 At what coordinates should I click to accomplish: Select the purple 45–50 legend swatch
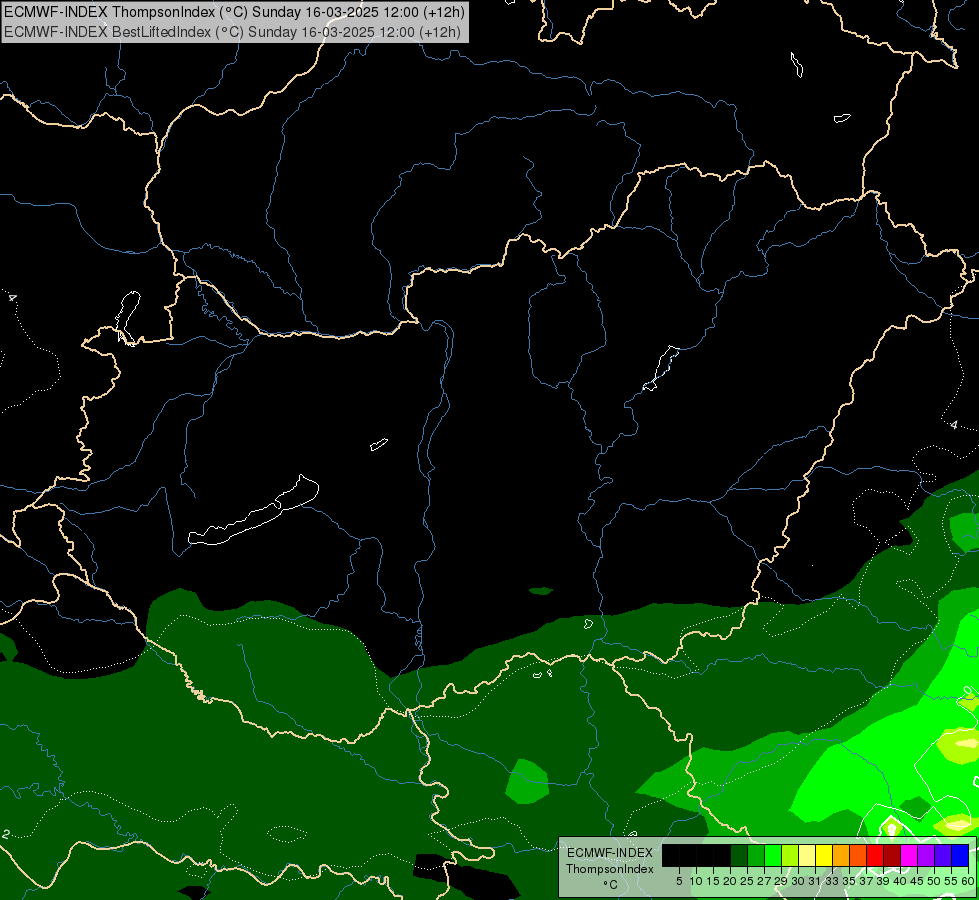(x=926, y=855)
